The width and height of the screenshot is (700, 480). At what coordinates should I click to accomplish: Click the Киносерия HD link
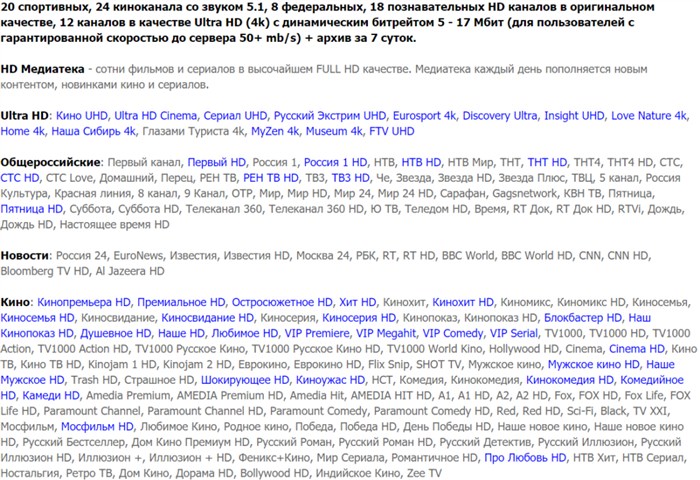coord(359,318)
